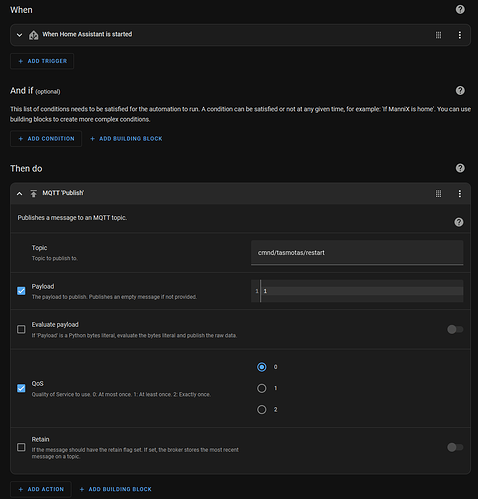
Task: Select QoS level 2
Action: 262,409
